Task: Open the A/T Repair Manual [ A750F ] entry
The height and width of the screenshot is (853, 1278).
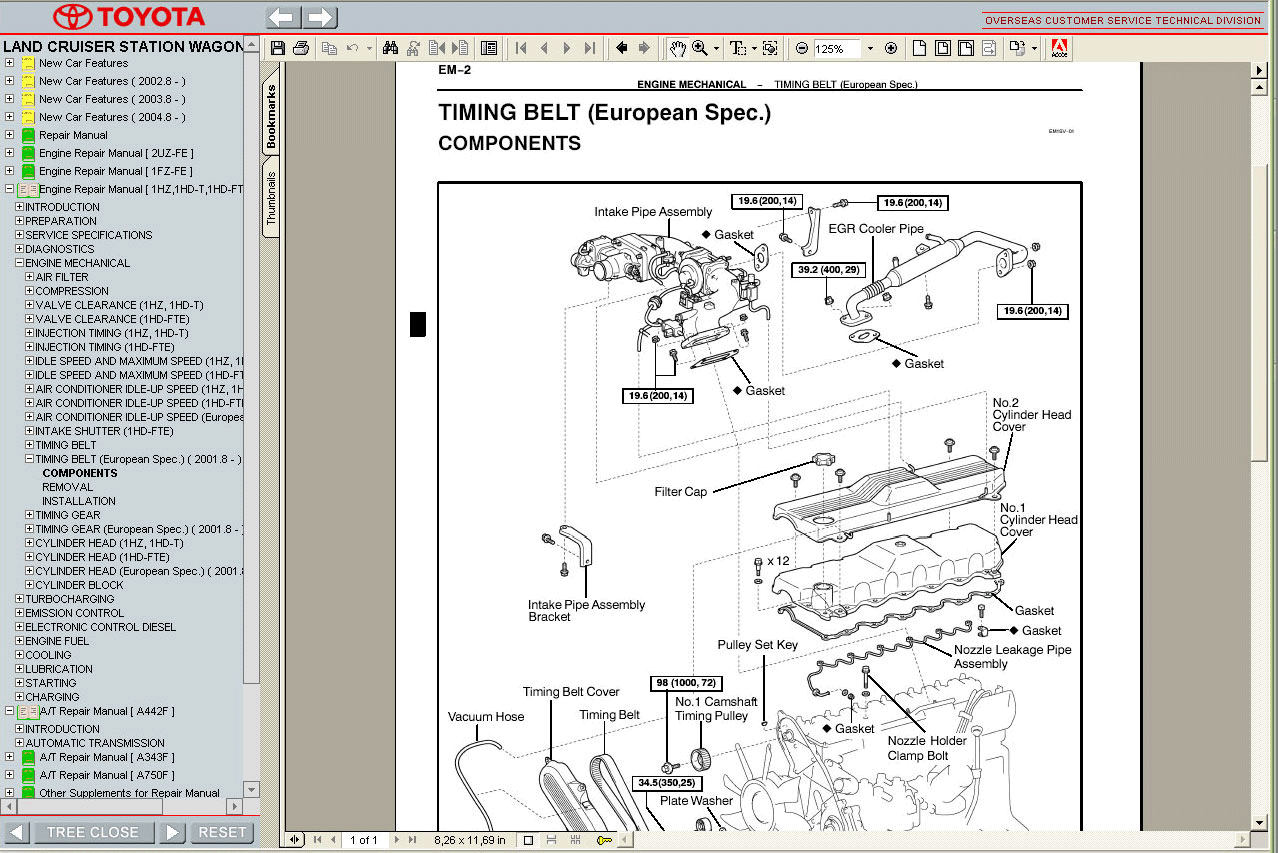Action: [x=107, y=775]
